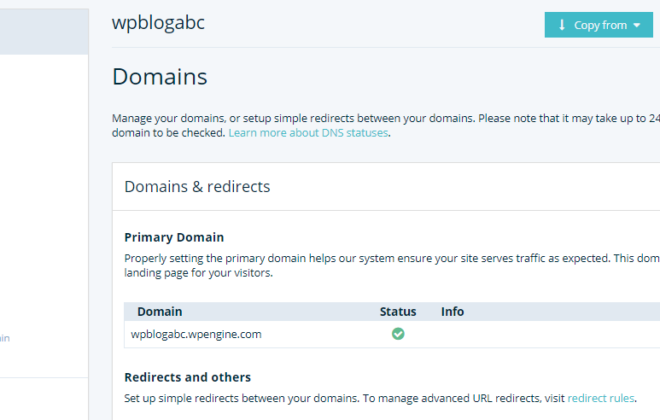Click the down arrow icon on Copy from
Screen dimensions: 660x420
click(562, 25)
